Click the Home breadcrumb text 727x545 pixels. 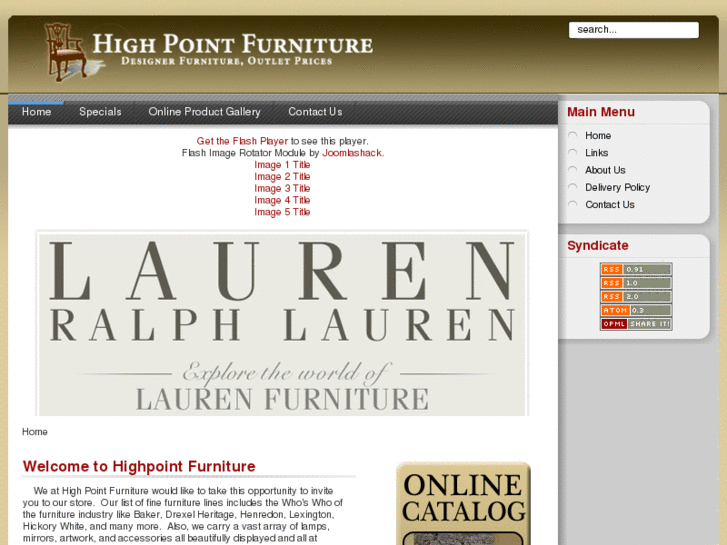pyautogui.click(x=35, y=432)
